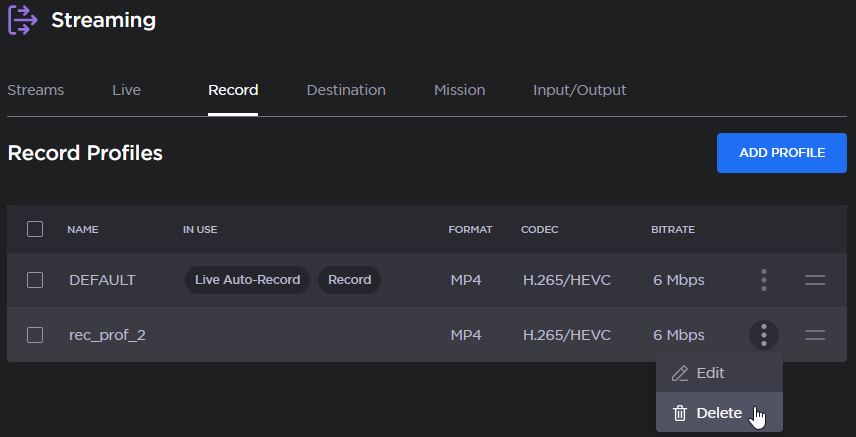This screenshot has height=437, width=856.
Task: Grab the DEFAULT row drag handle
Action: (815, 280)
